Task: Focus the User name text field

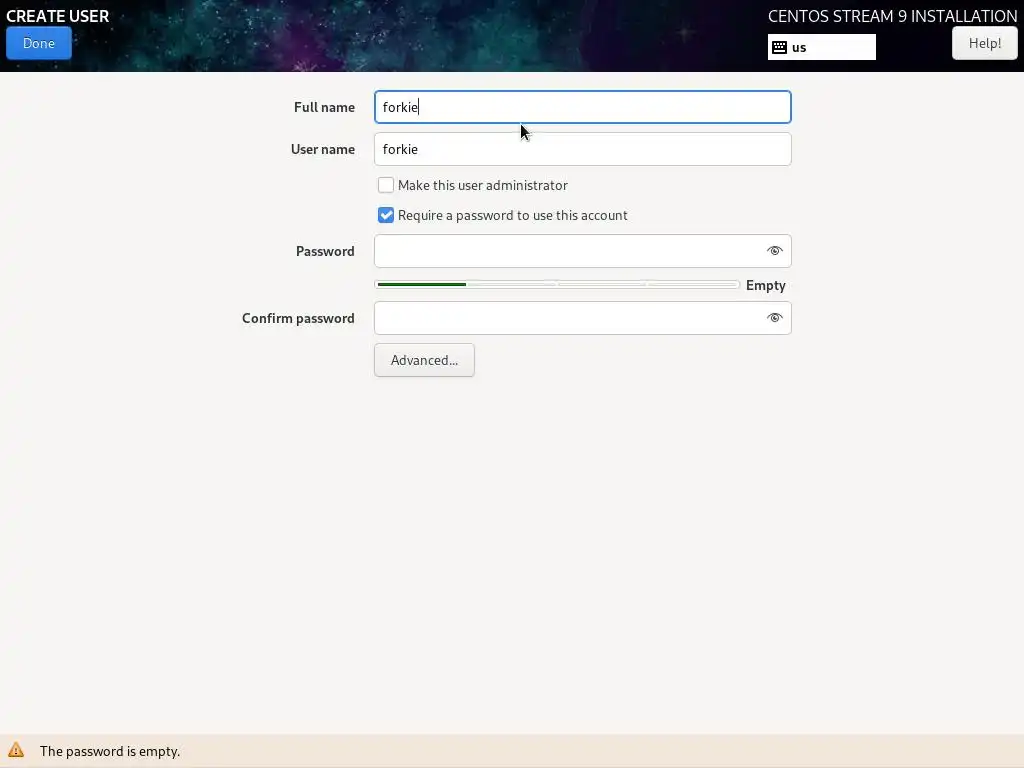Action: tap(583, 149)
